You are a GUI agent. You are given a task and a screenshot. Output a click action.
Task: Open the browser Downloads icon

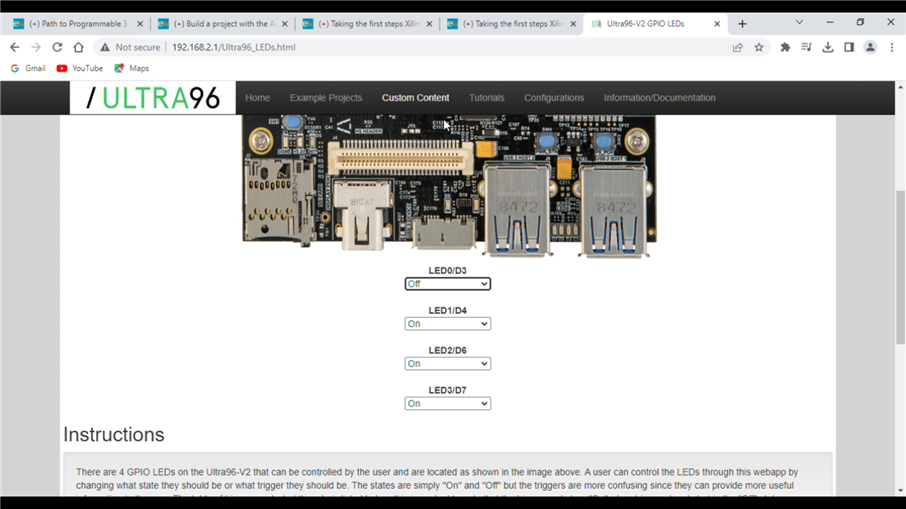(x=828, y=47)
